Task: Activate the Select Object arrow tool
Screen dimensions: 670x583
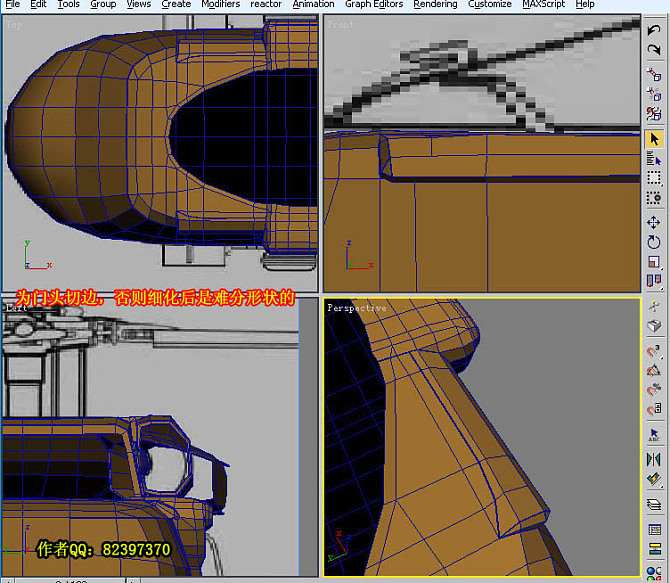Action: tap(654, 139)
